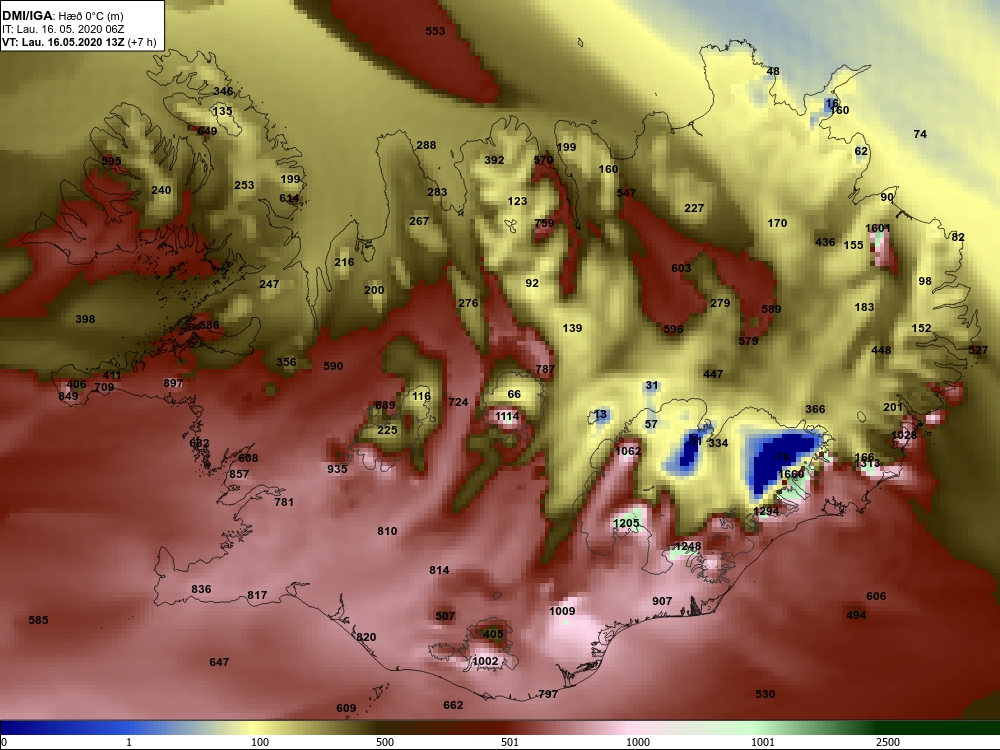The width and height of the screenshot is (1000, 750).
Task: Click the map value '527'
Action: (x=978, y=349)
